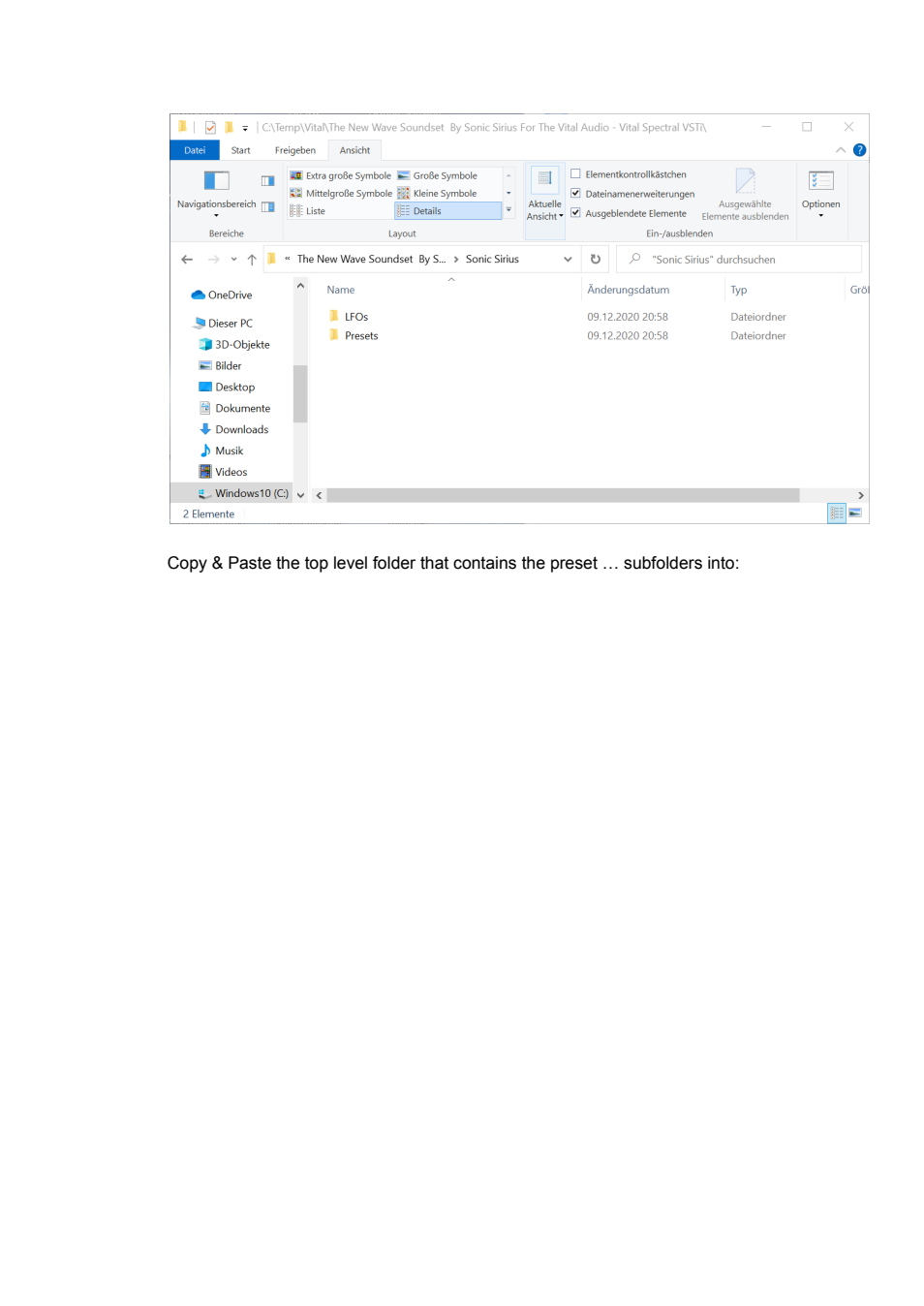Screen dimensions: 924x1306
Task: Click the search magnifier icon
Action: click(634, 259)
